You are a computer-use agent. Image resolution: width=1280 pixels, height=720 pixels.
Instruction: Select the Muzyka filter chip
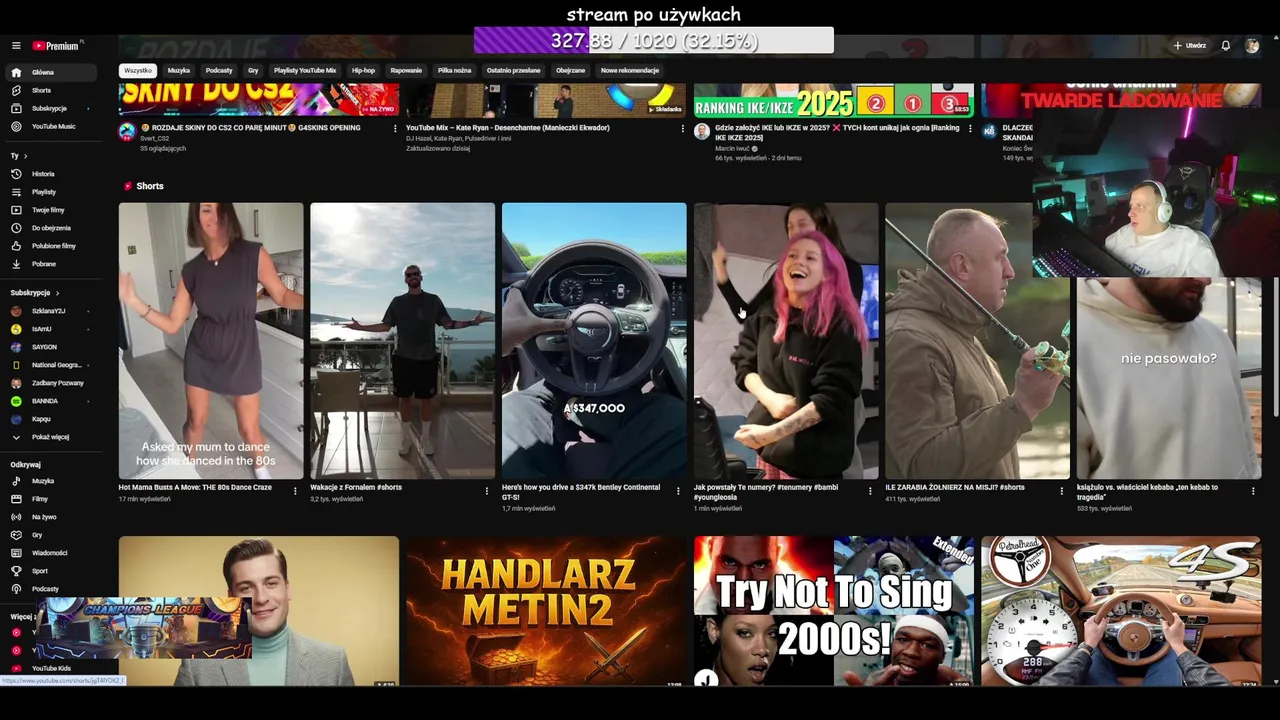pyautogui.click(x=179, y=71)
